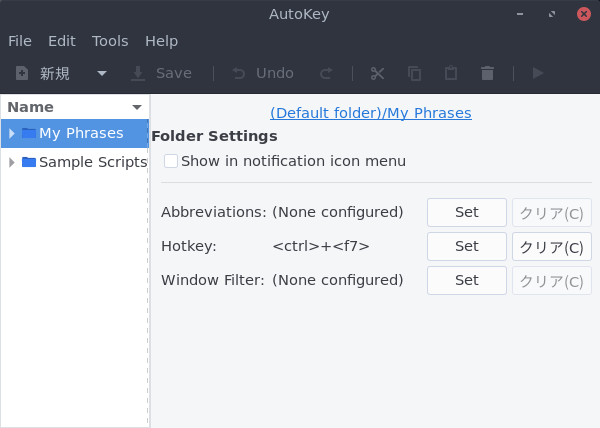Viewport: 600px width, 428px height.
Task: Close the AutoKey window
Action: tap(584, 14)
